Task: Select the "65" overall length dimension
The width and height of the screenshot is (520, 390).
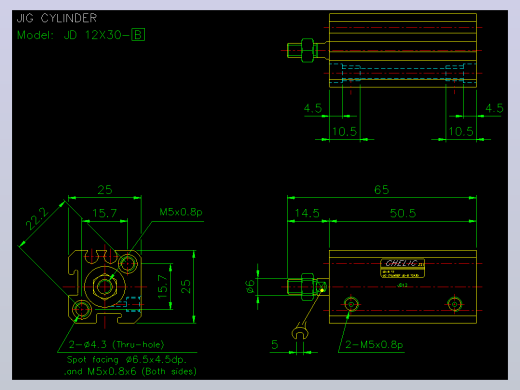Action: pos(382,190)
